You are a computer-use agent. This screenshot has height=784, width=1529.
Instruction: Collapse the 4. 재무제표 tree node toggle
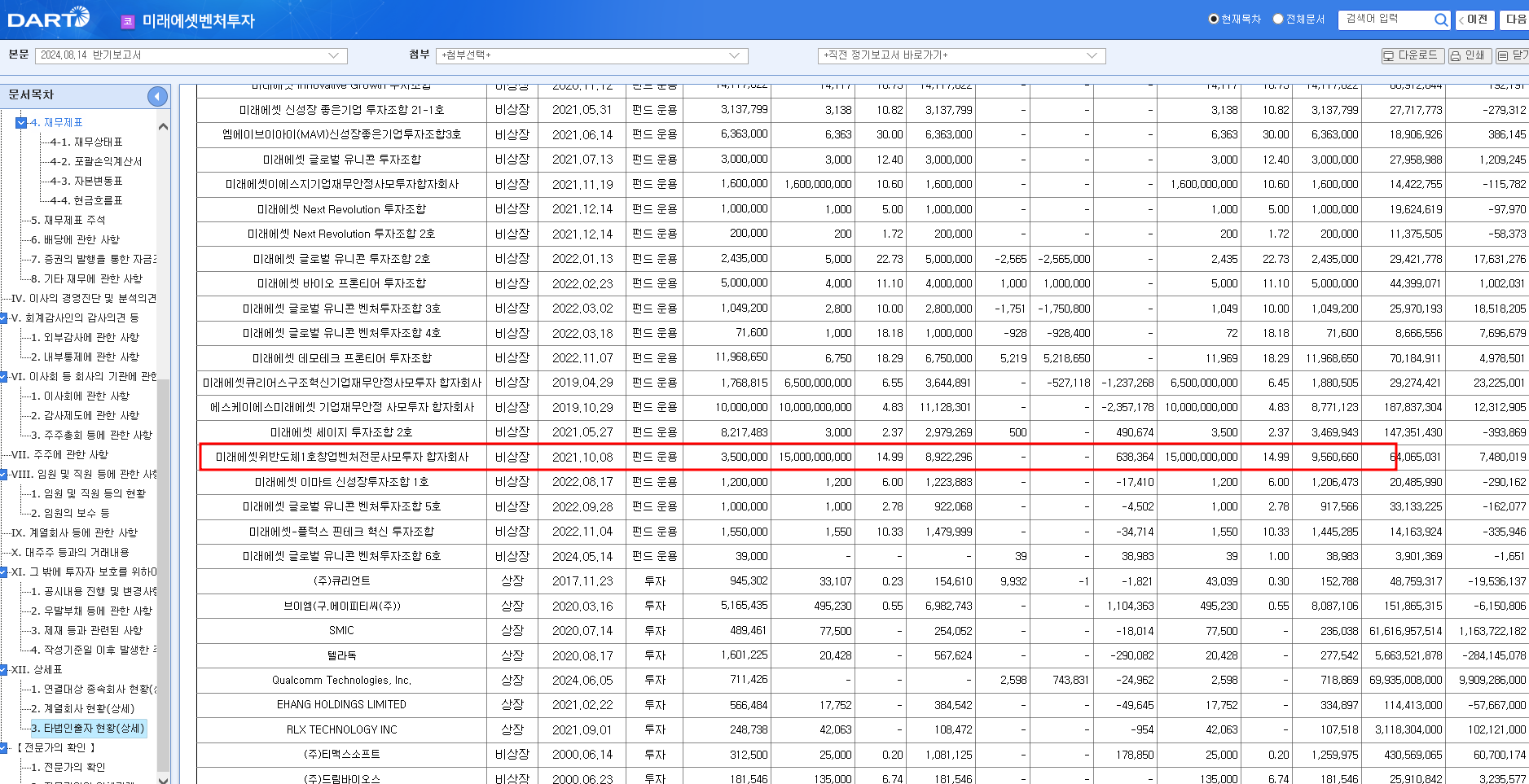click(21, 123)
